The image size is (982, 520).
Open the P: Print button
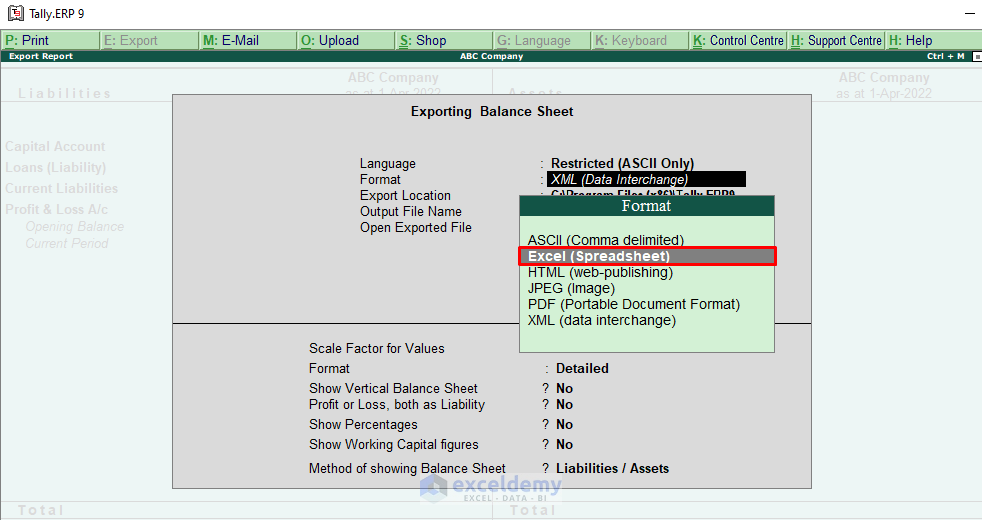(x=50, y=41)
